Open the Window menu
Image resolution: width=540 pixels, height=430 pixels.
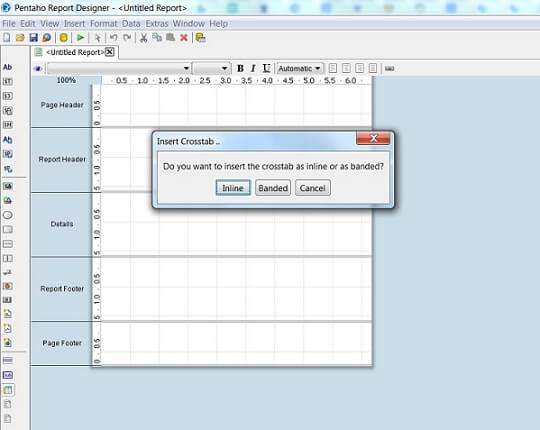tap(188, 23)
